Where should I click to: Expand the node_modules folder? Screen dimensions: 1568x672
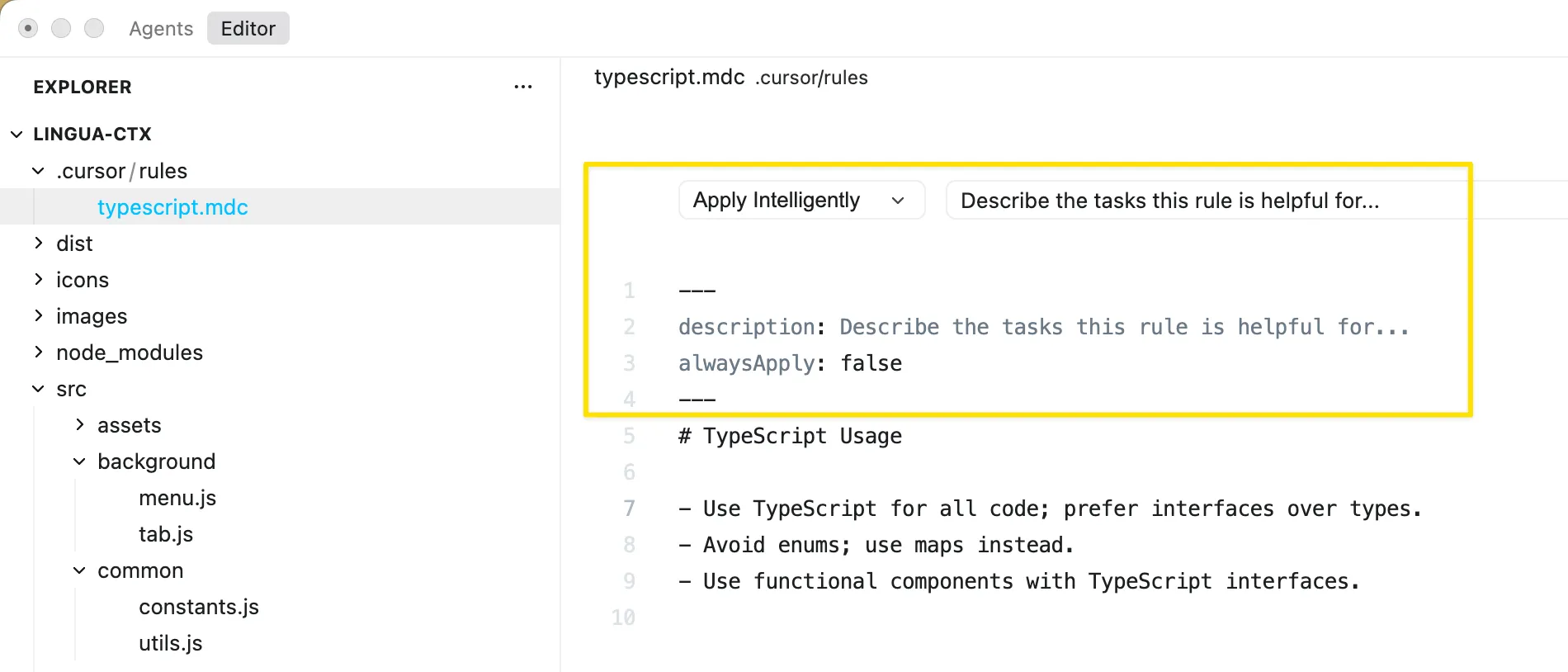pyautogui.click(x=129, y=353)
